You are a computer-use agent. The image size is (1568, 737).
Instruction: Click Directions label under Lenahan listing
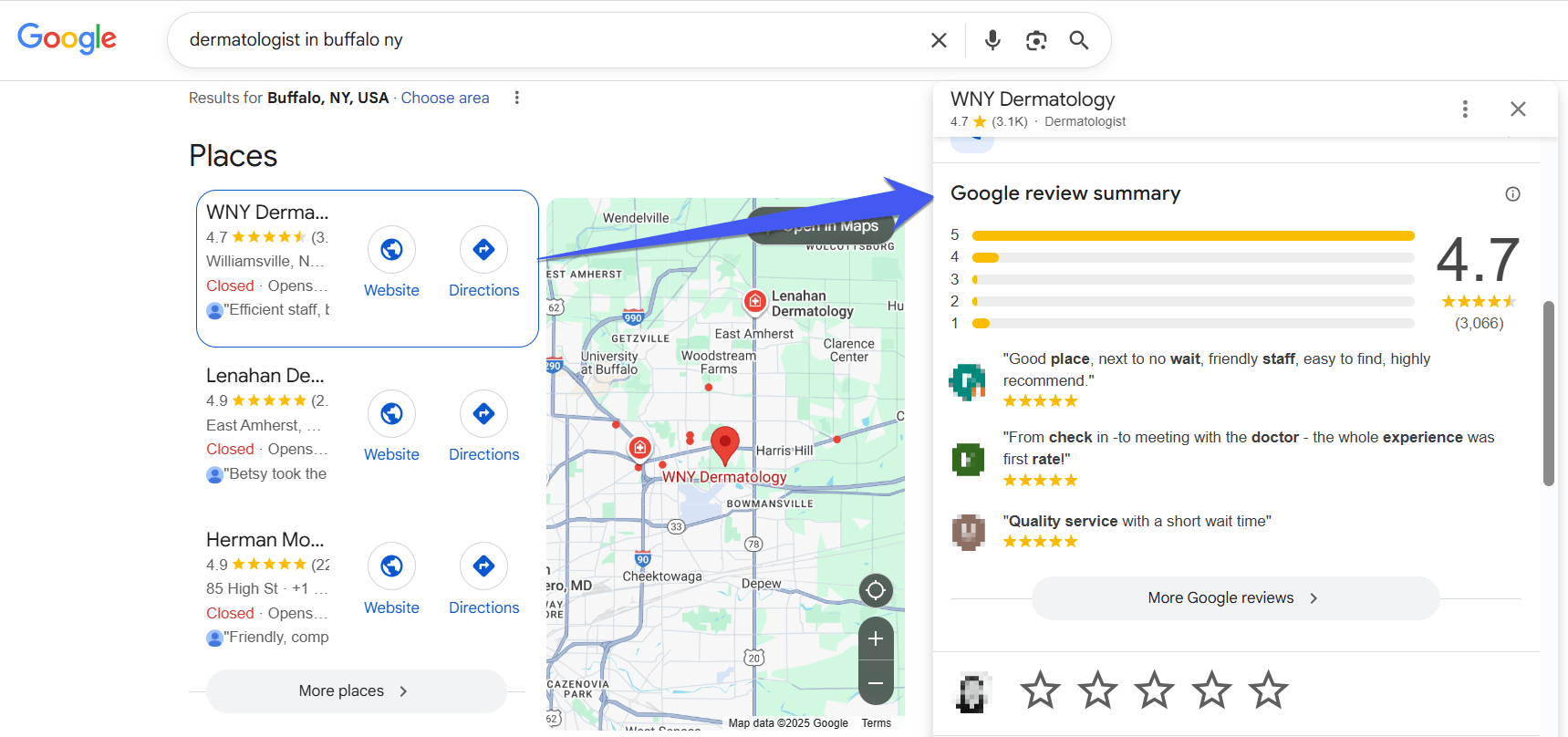coord(483,454)
